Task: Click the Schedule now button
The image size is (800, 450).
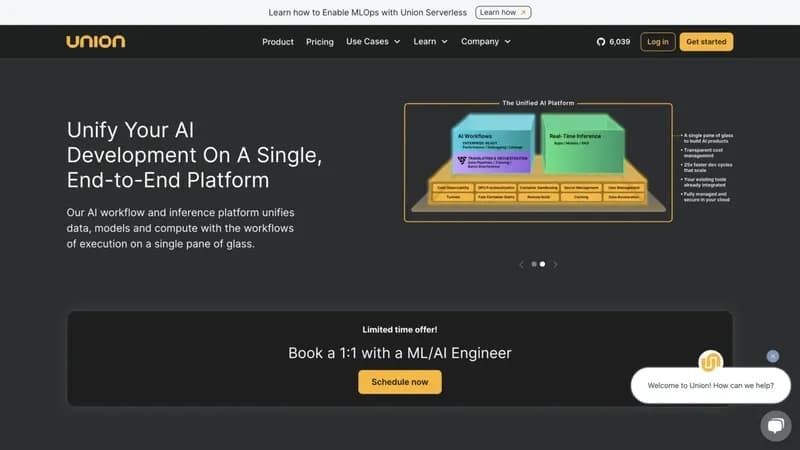Action: click(399, 382)
